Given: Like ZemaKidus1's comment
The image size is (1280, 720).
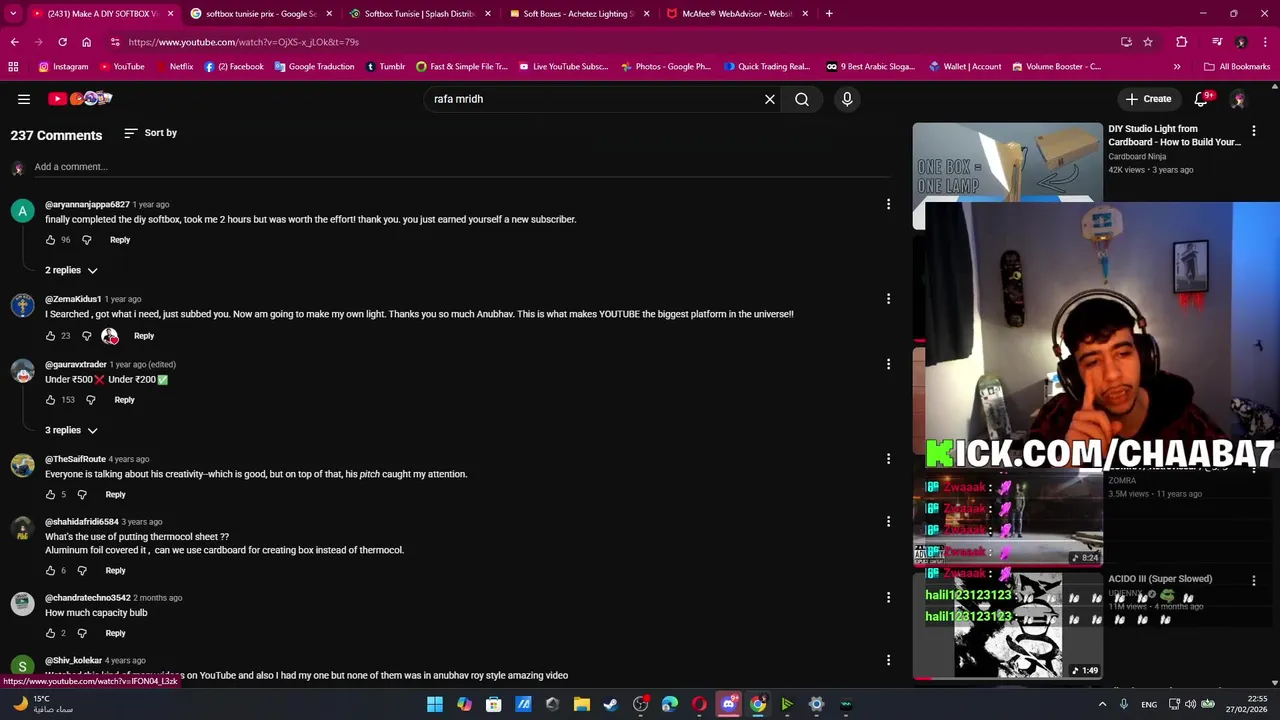Looking at the screenshot, I should (50, 336).
